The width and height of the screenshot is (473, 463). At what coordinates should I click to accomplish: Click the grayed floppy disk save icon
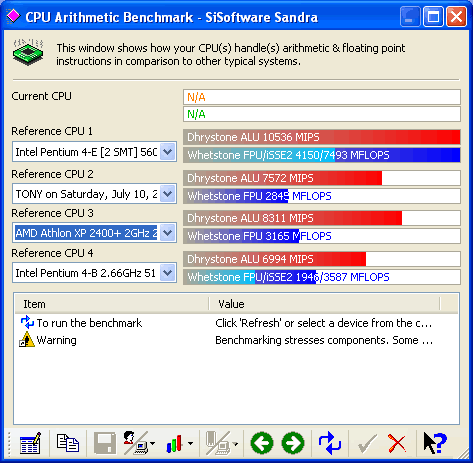click(105, 443)
